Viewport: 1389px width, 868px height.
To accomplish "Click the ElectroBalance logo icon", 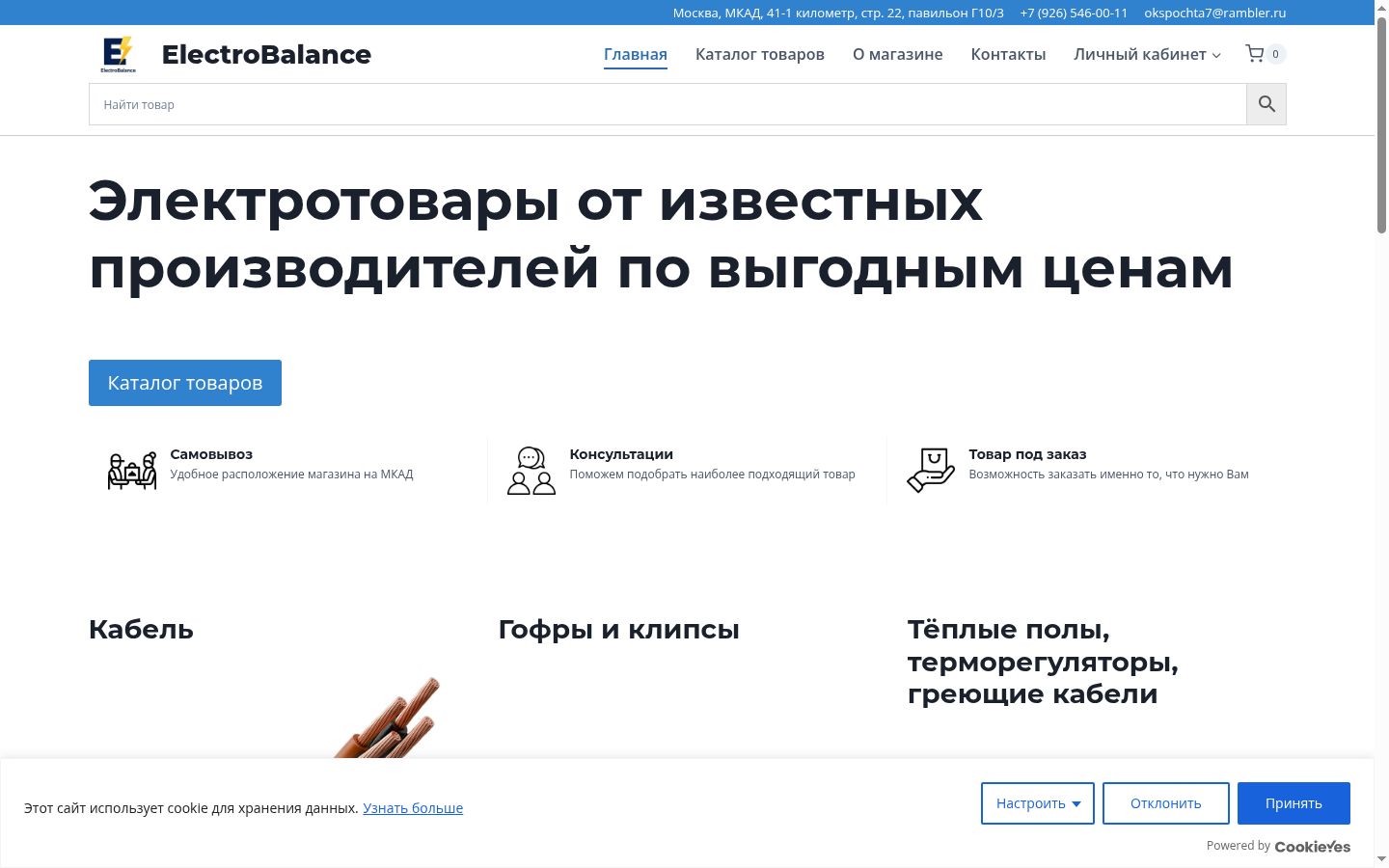I will tap(119, 54).
